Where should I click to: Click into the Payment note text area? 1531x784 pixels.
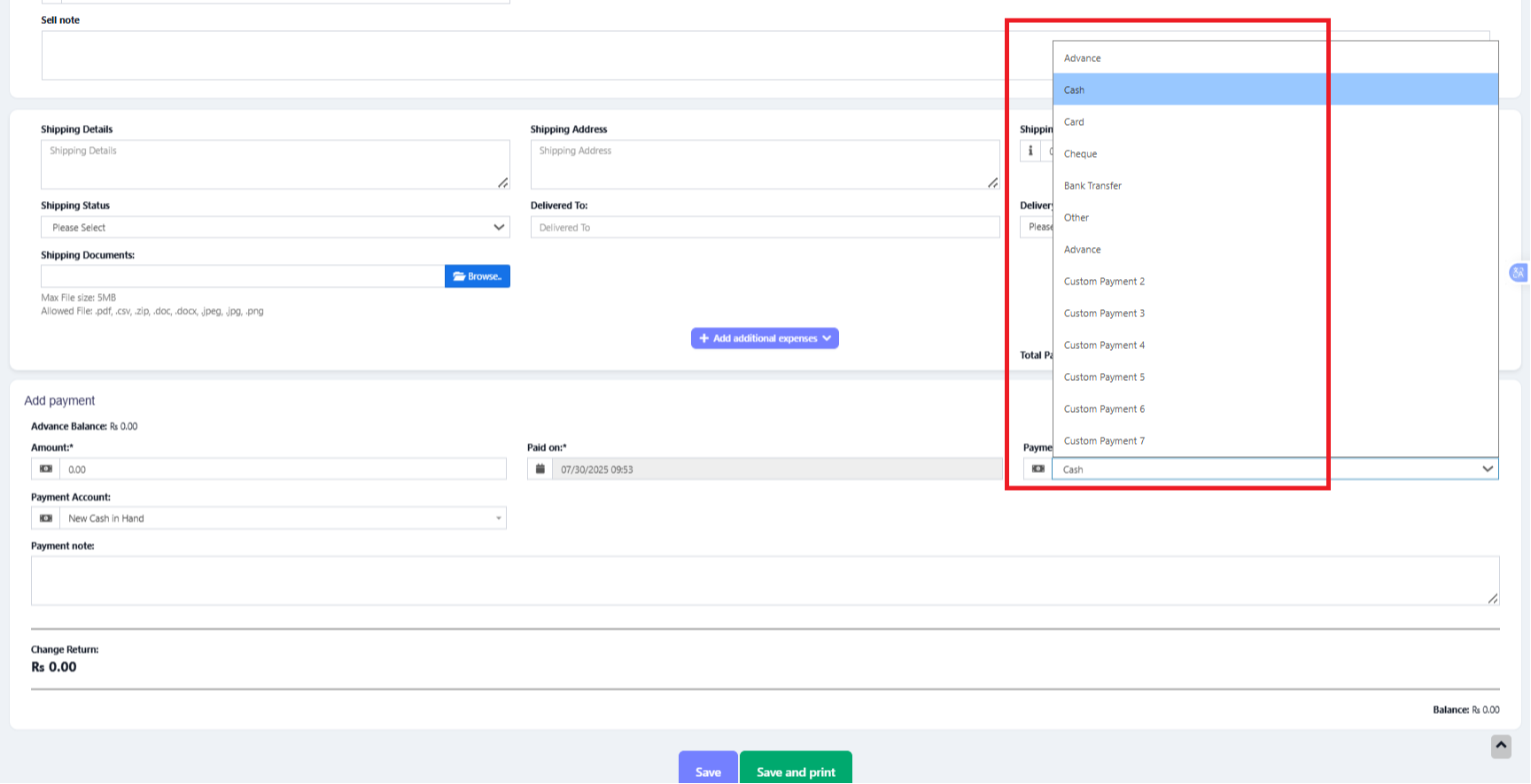point(764,580)
